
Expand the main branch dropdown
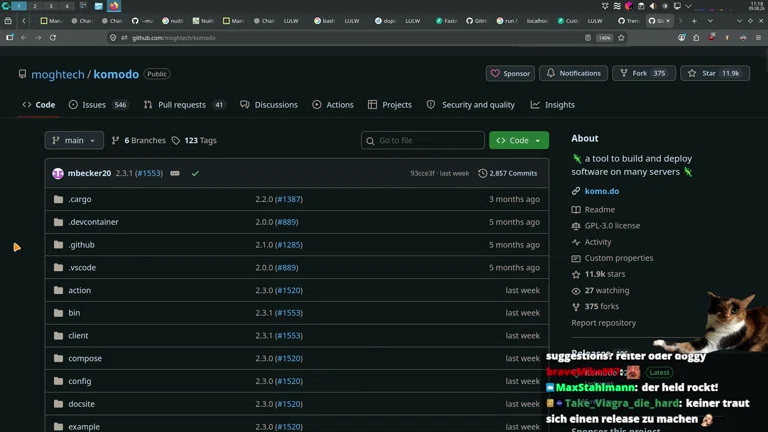point(74,141)
